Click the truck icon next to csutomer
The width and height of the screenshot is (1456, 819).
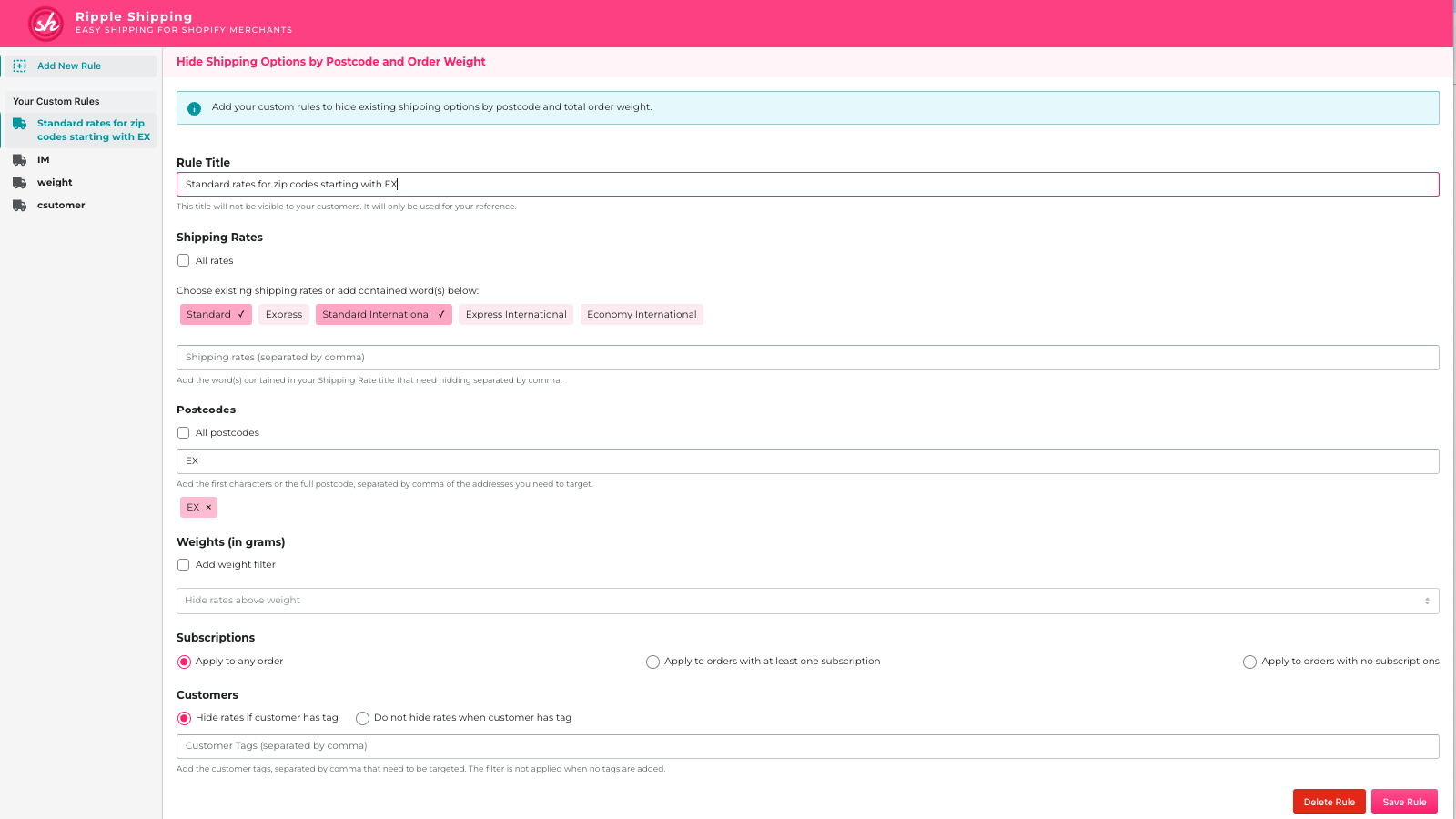[19, 206]
